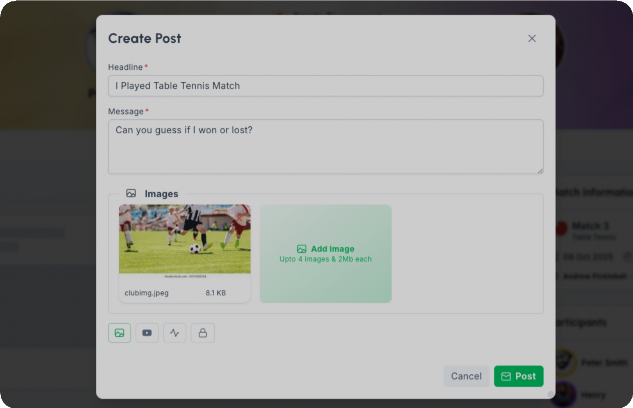Click the Match Information heading

click(592, 193)
